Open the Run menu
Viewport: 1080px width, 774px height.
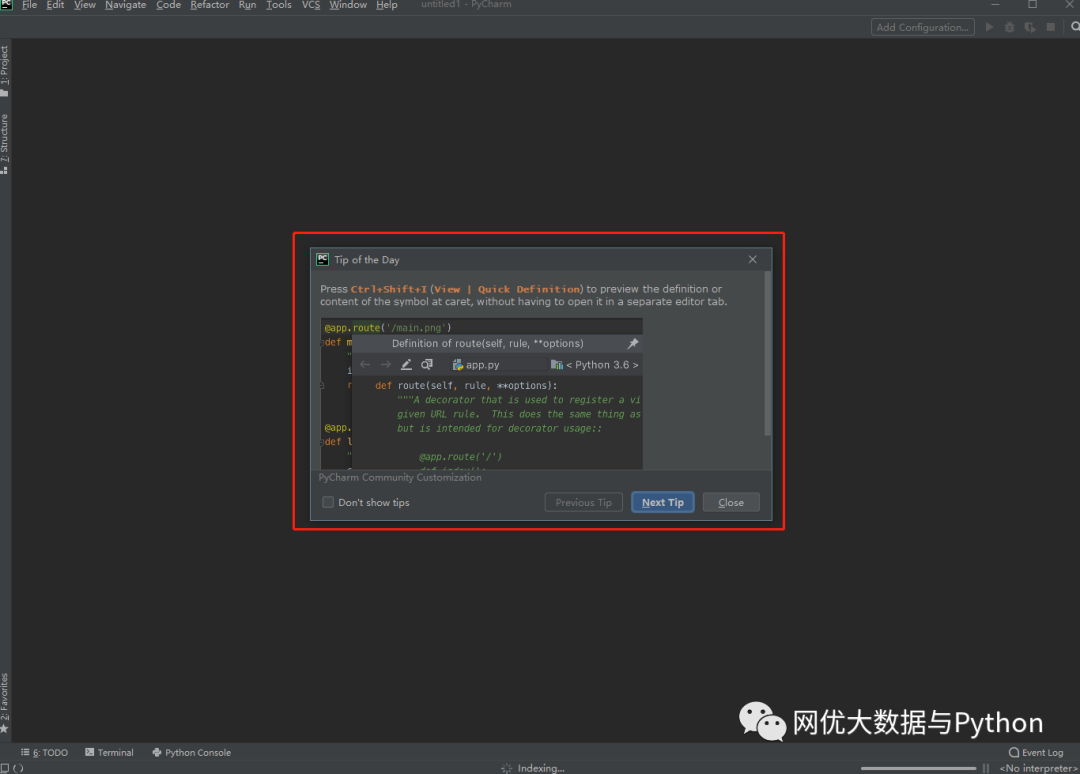tap(247, 5)
